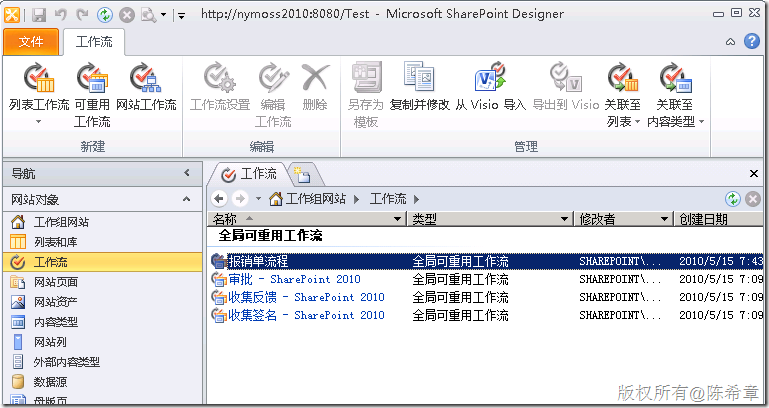The image size is (769, 408).
Task: Click the green Refresh icon in title bar
Action: (104, 15)
